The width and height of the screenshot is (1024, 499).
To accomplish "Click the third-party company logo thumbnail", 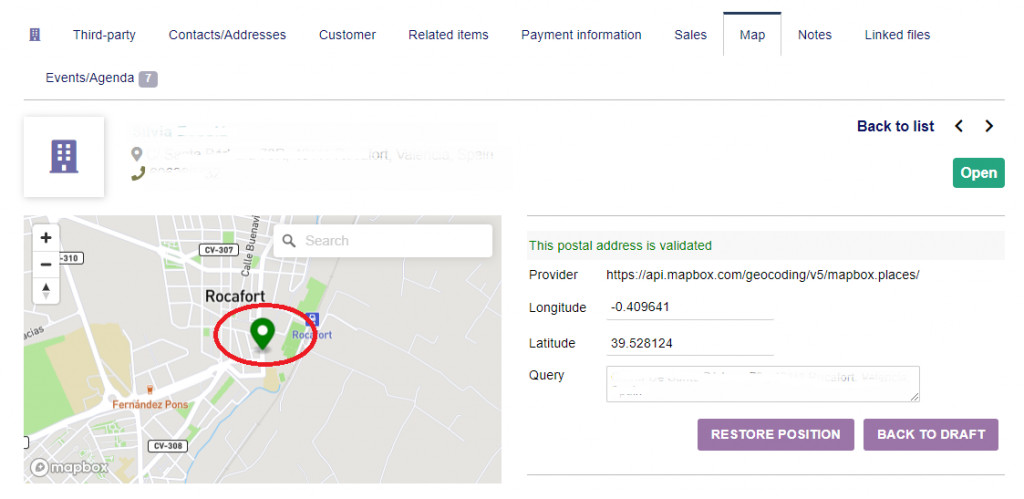I will point(64,156).
